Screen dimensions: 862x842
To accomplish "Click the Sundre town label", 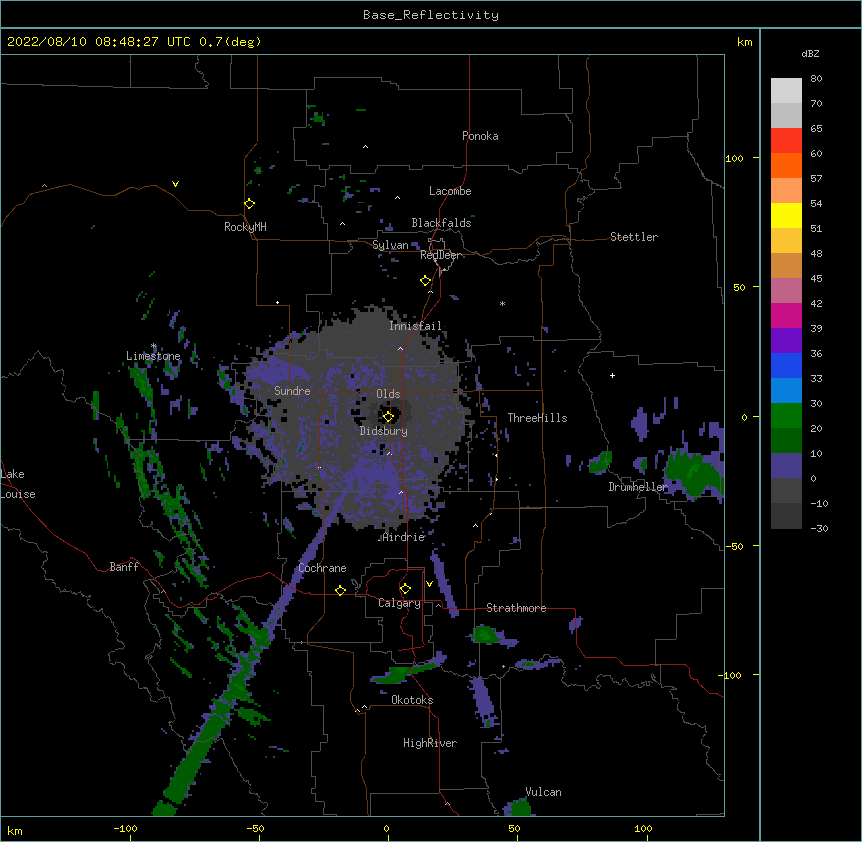I will point(292,391).
